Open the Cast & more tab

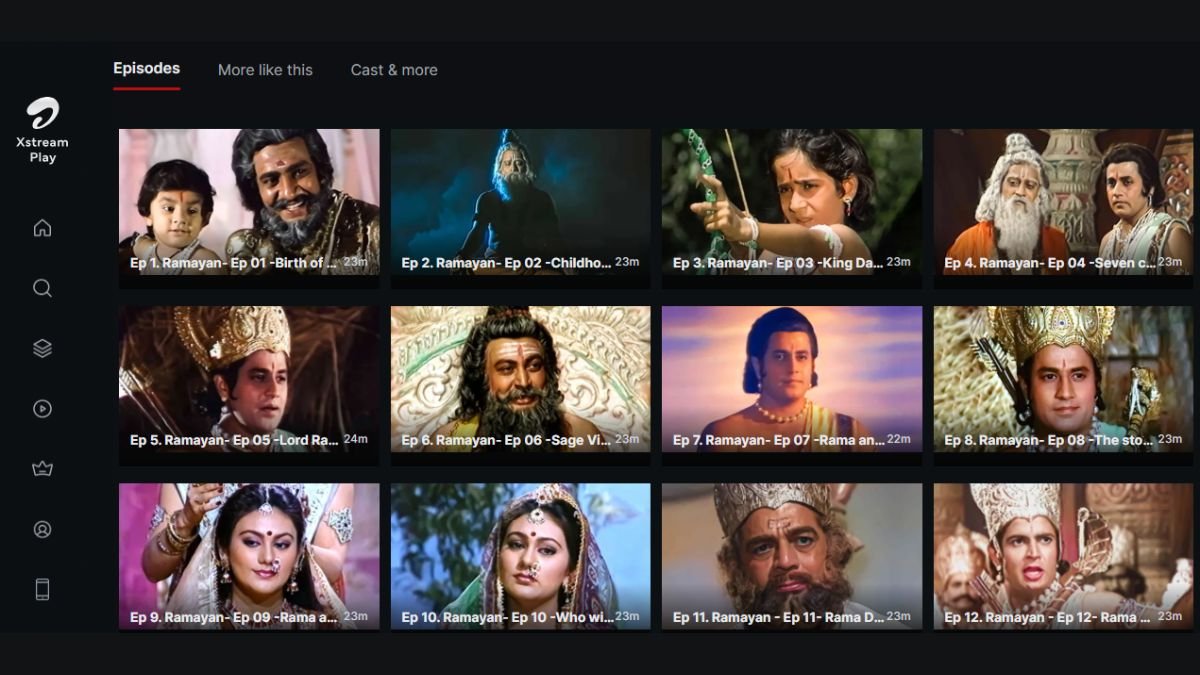tap(394, 70)
